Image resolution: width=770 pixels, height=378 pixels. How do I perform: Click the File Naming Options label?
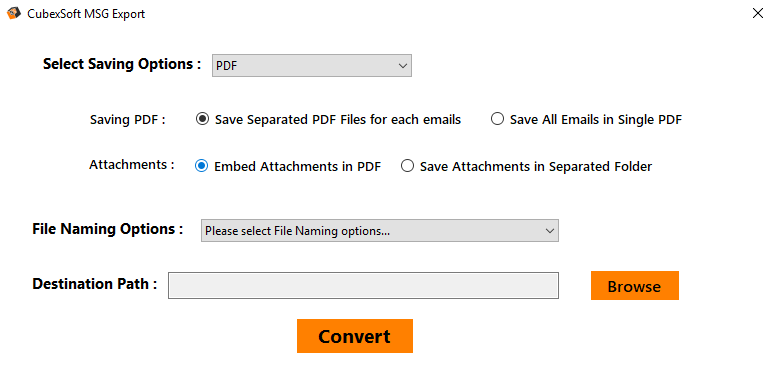pos(108,229)
